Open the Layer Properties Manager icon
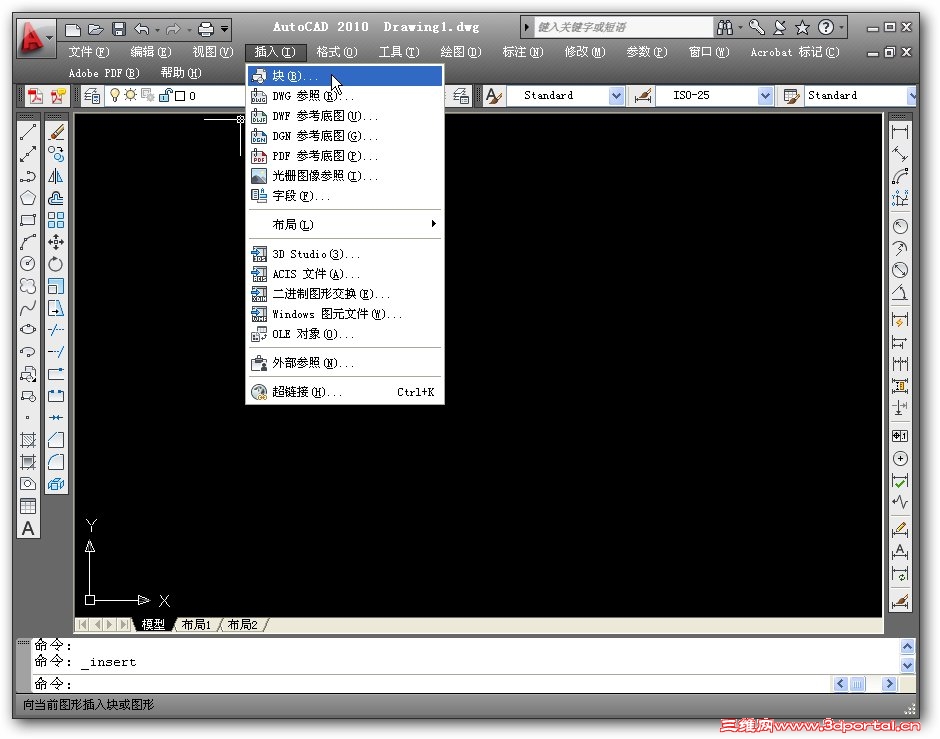940x739 pixels. click(92, 96)
